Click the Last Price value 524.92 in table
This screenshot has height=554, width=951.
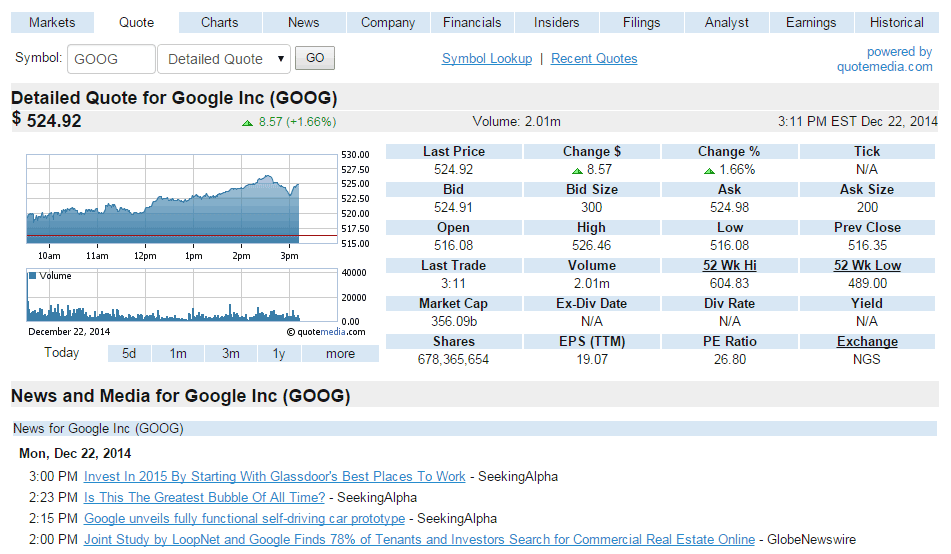(x=454, y=169)
